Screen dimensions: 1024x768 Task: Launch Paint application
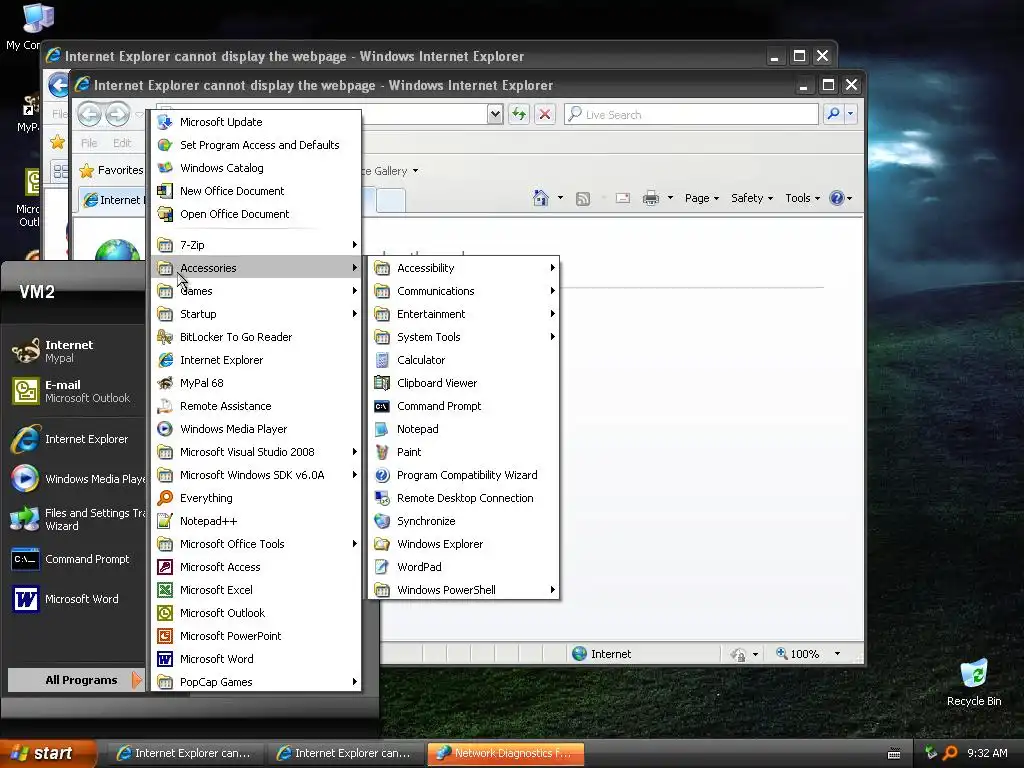pyautogui.click(x=464, y=452)
